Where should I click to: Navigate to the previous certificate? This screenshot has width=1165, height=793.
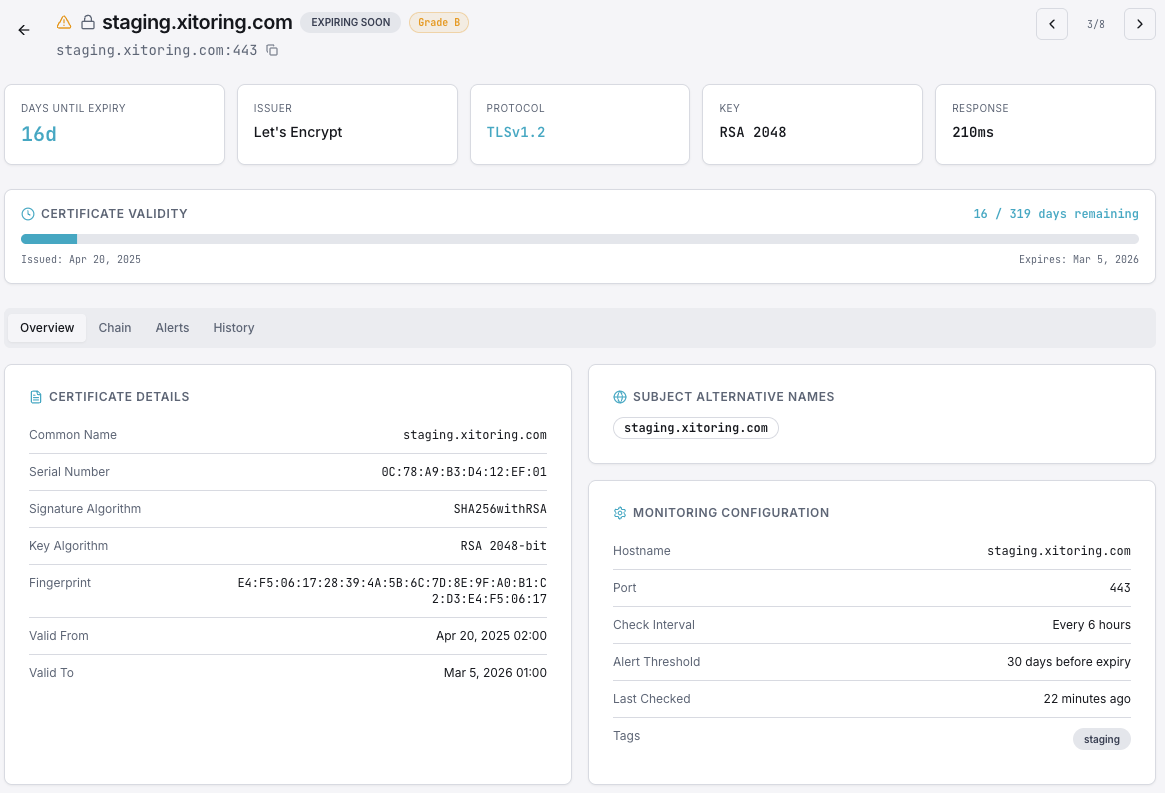click(x=1051, y=23)
